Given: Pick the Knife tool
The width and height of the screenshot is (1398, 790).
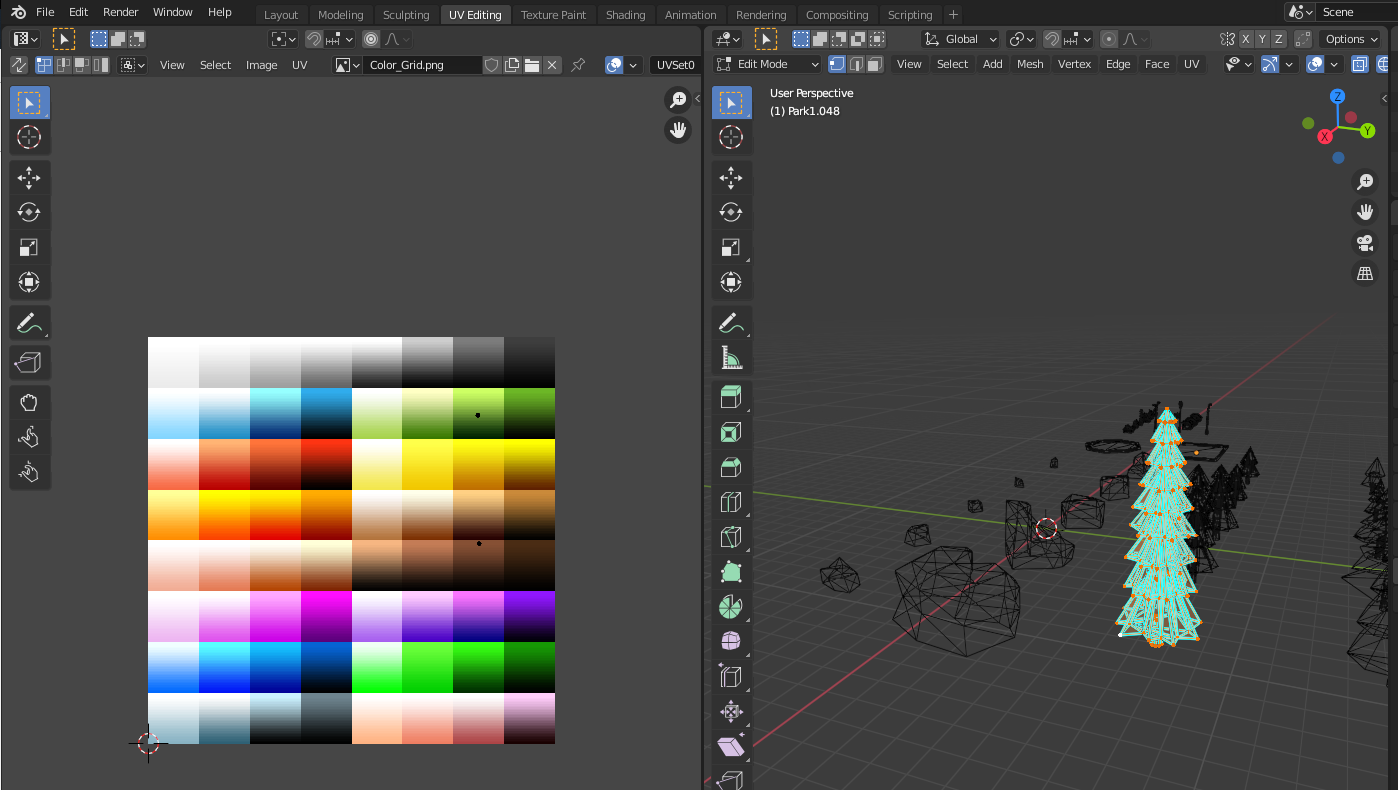Looking at the screenshot, I should pyautogui.click(x=731, y=537).
